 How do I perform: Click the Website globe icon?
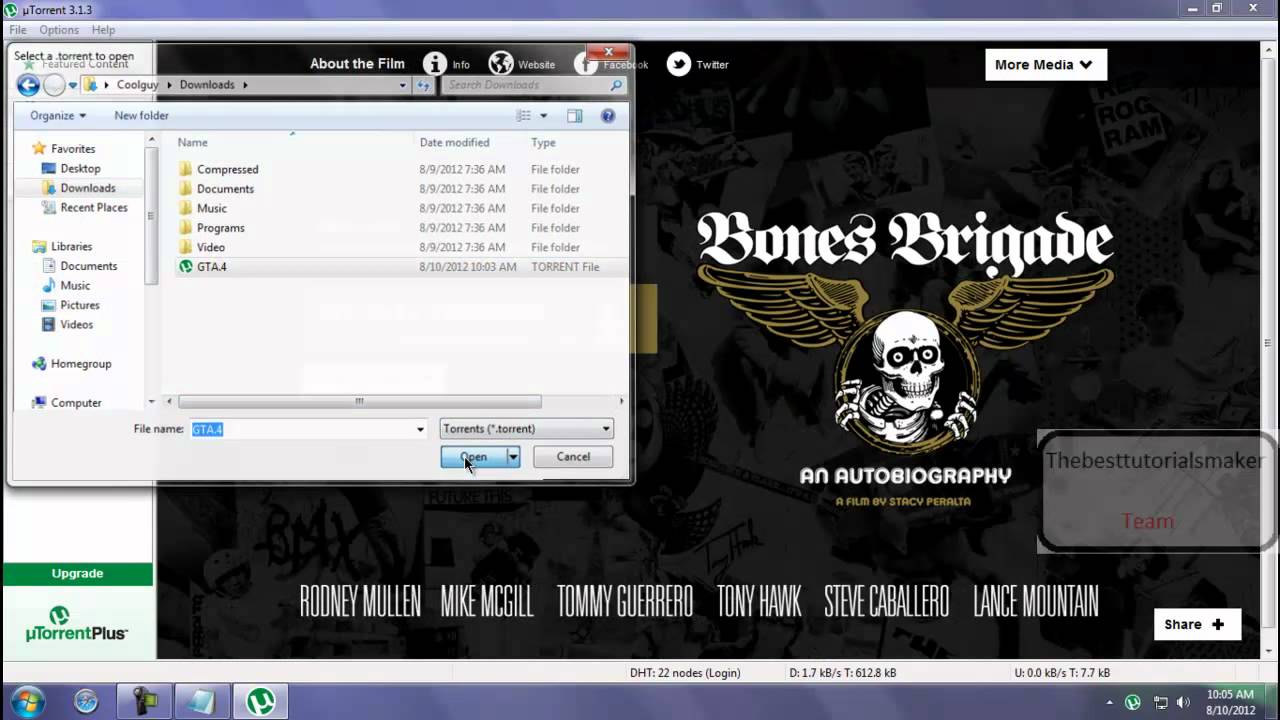pyautogui.click(x=501, y=64)
